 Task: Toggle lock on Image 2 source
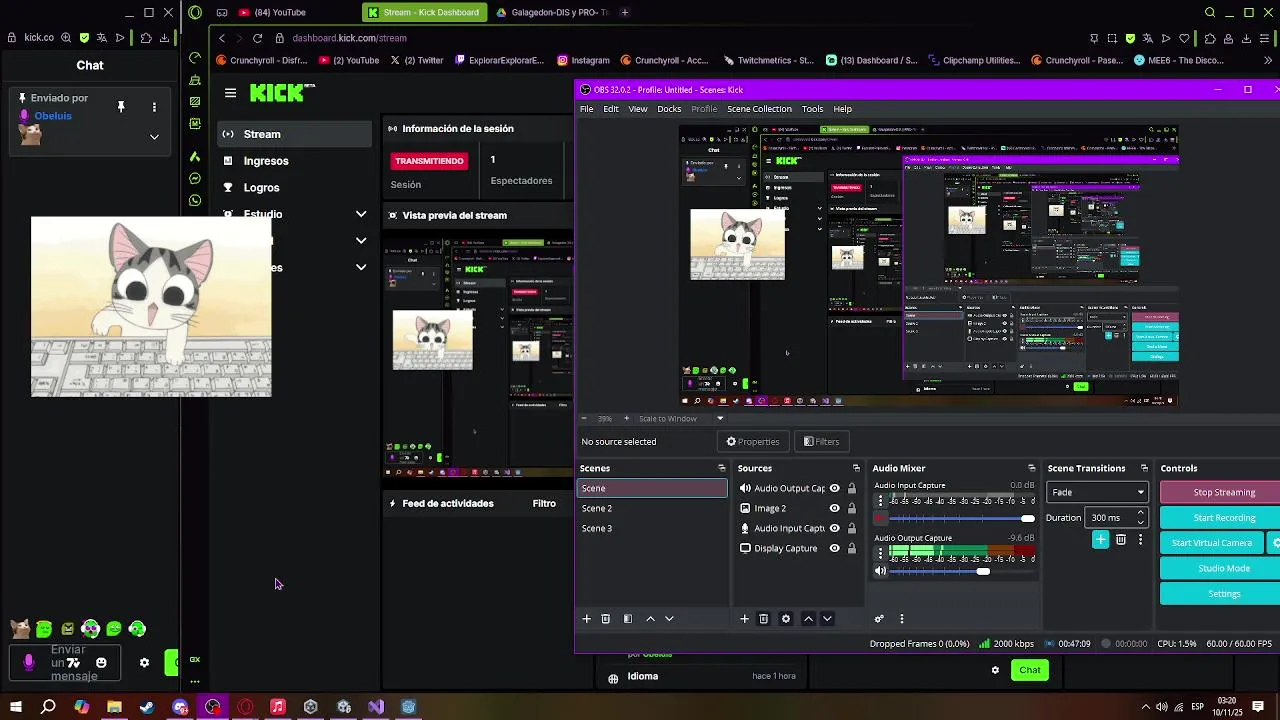(x=852, y=509)
